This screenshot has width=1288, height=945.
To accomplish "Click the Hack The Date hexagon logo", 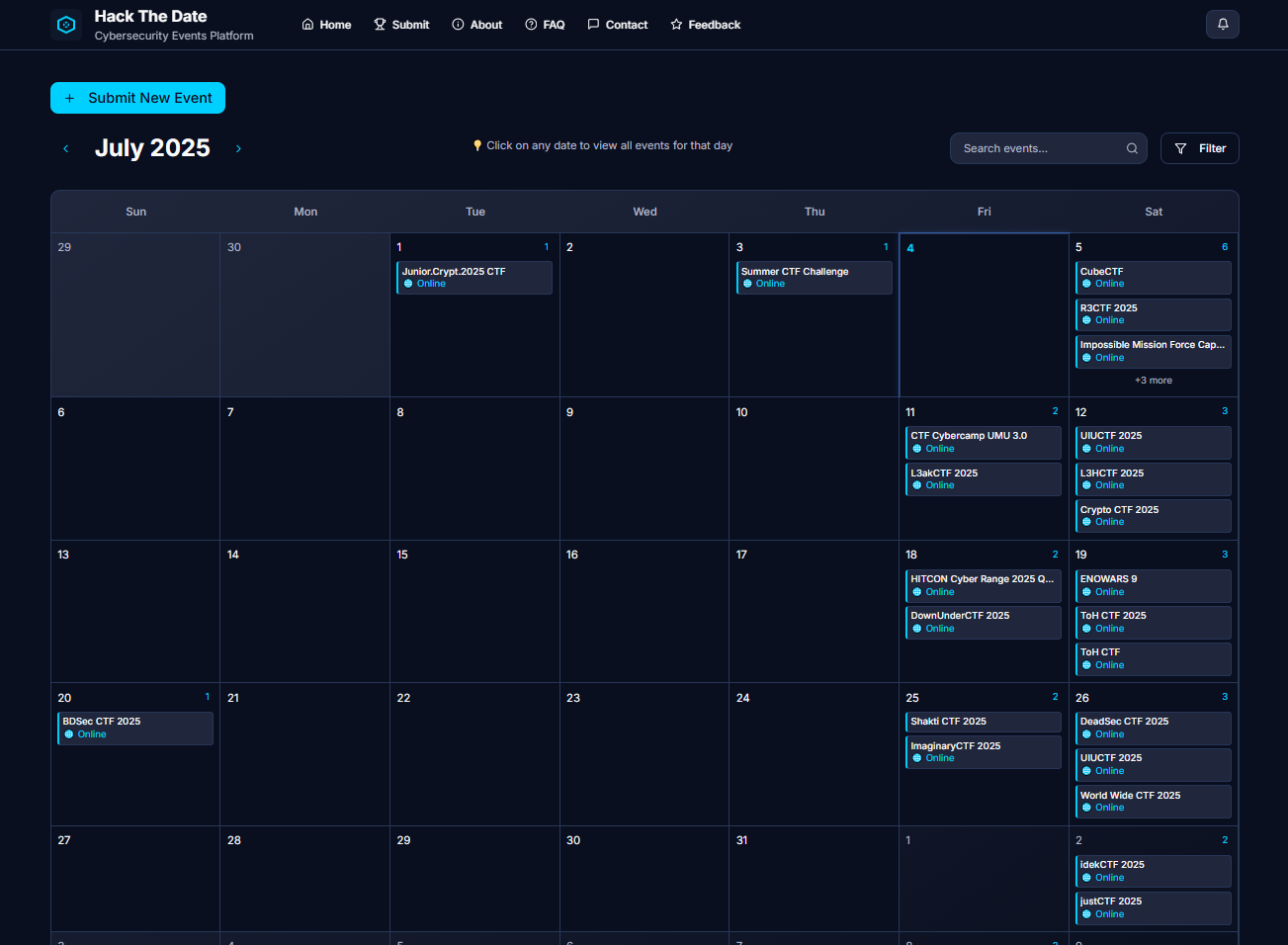I will (x=66, y=25).
